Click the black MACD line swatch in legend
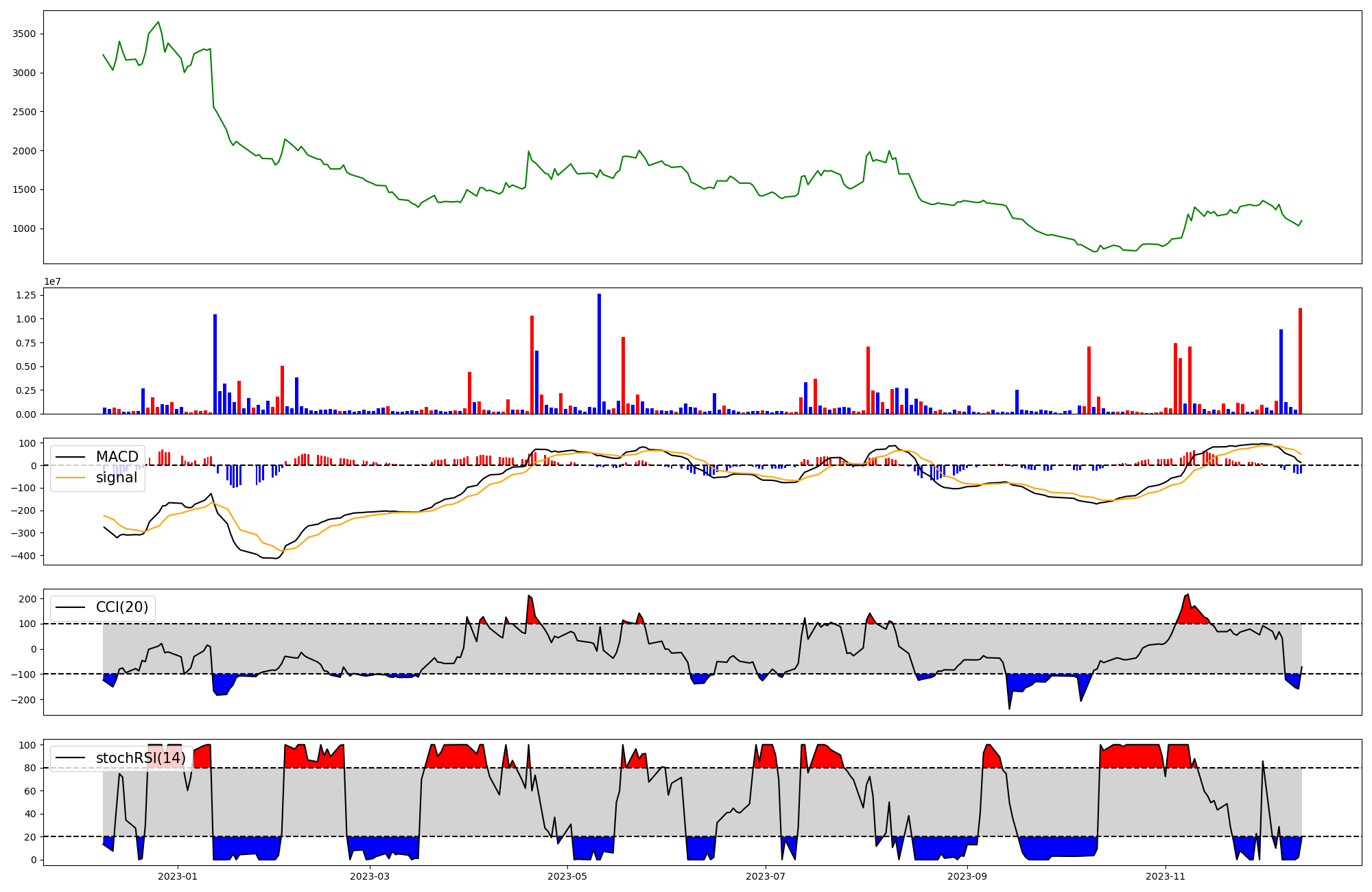The width and height of the screenshot is (1372, 892). (x=71, y=457)
